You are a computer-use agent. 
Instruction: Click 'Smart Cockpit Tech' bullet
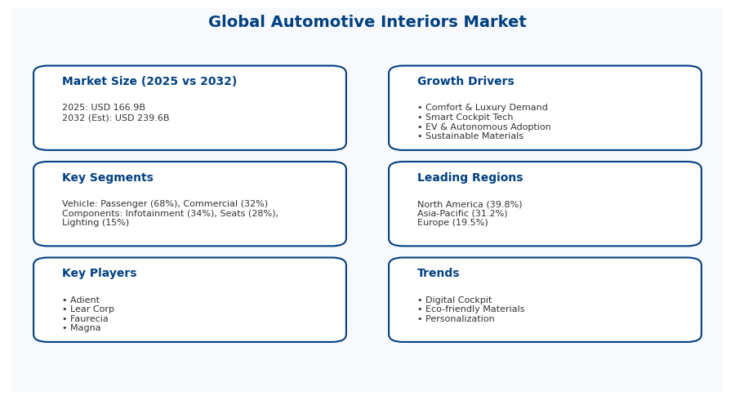click(x=465, y=117)
